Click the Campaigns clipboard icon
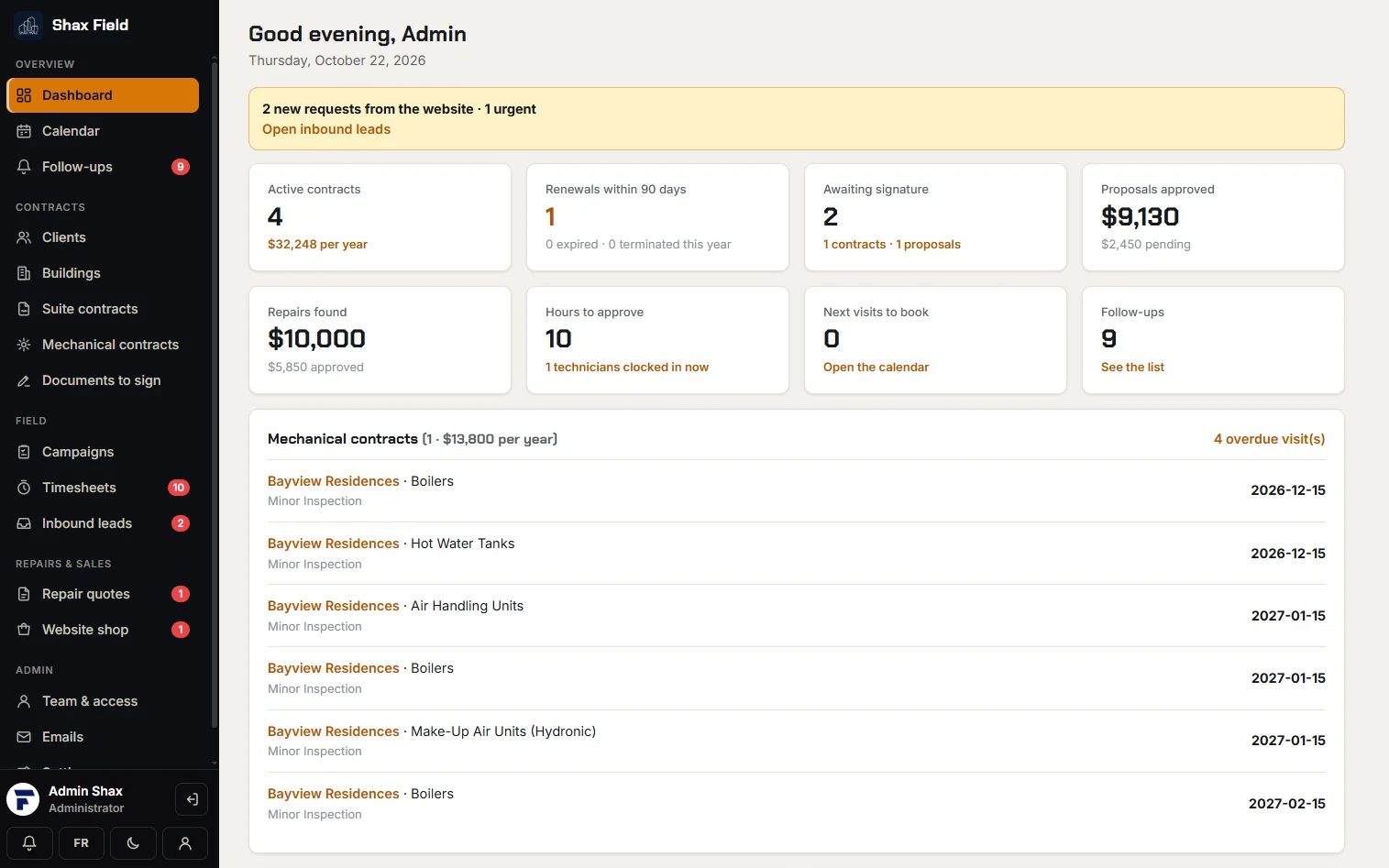 pos(24,452)
